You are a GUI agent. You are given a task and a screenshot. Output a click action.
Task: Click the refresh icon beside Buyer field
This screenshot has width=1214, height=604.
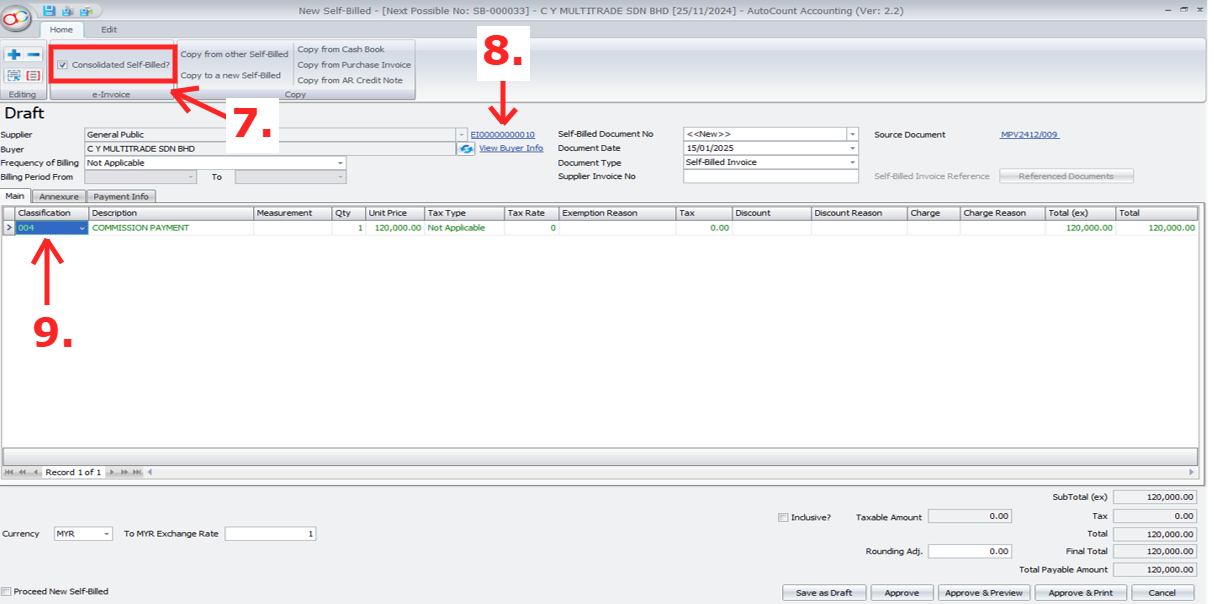(x=466, y=149)
